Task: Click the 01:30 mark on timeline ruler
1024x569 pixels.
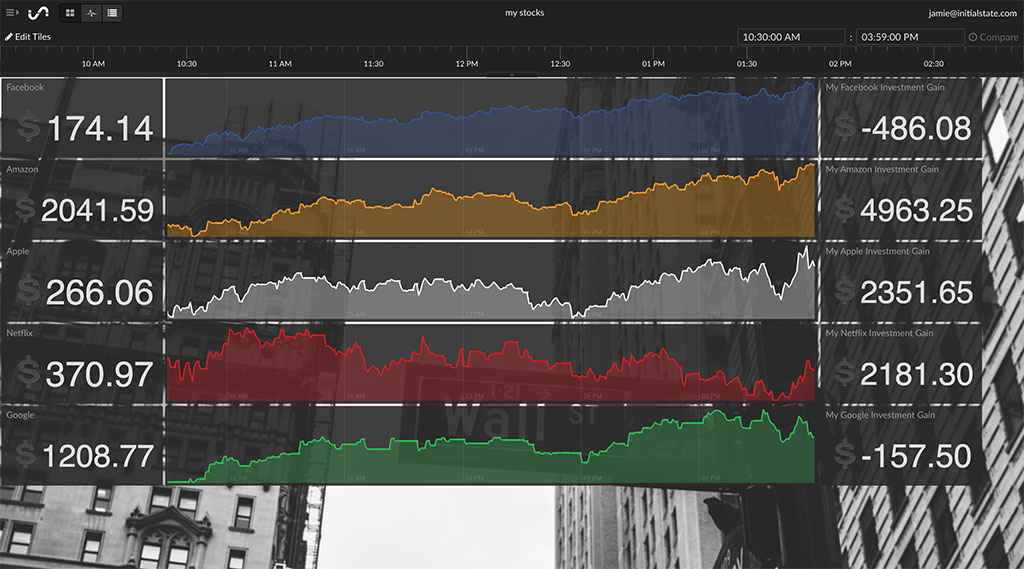Action: point(746,64)
